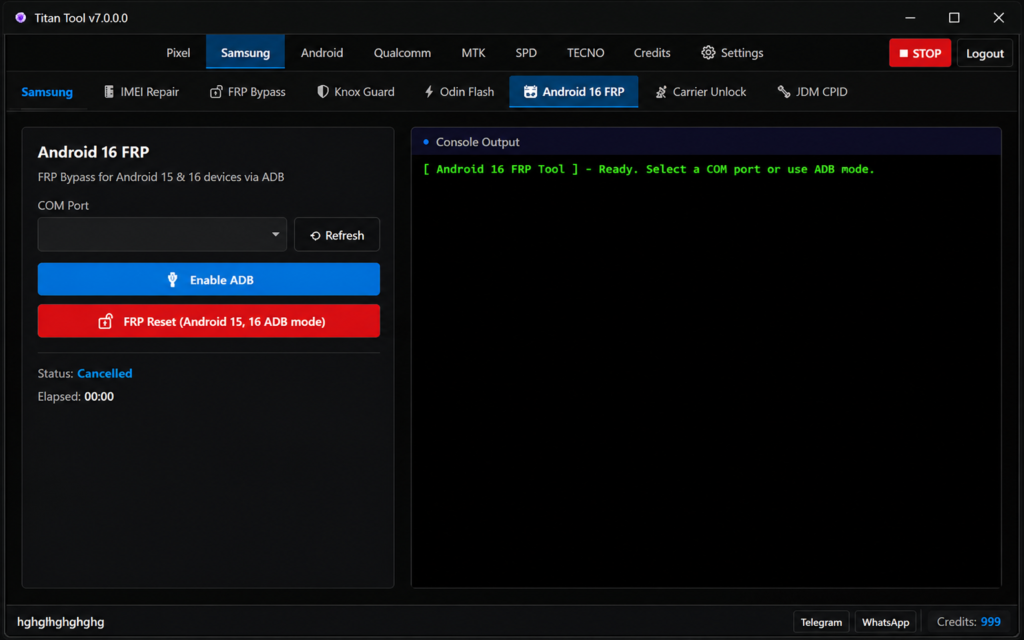Click the Titan Tool purple app icon
1024x640 pixels.
(x=21, y=18)
